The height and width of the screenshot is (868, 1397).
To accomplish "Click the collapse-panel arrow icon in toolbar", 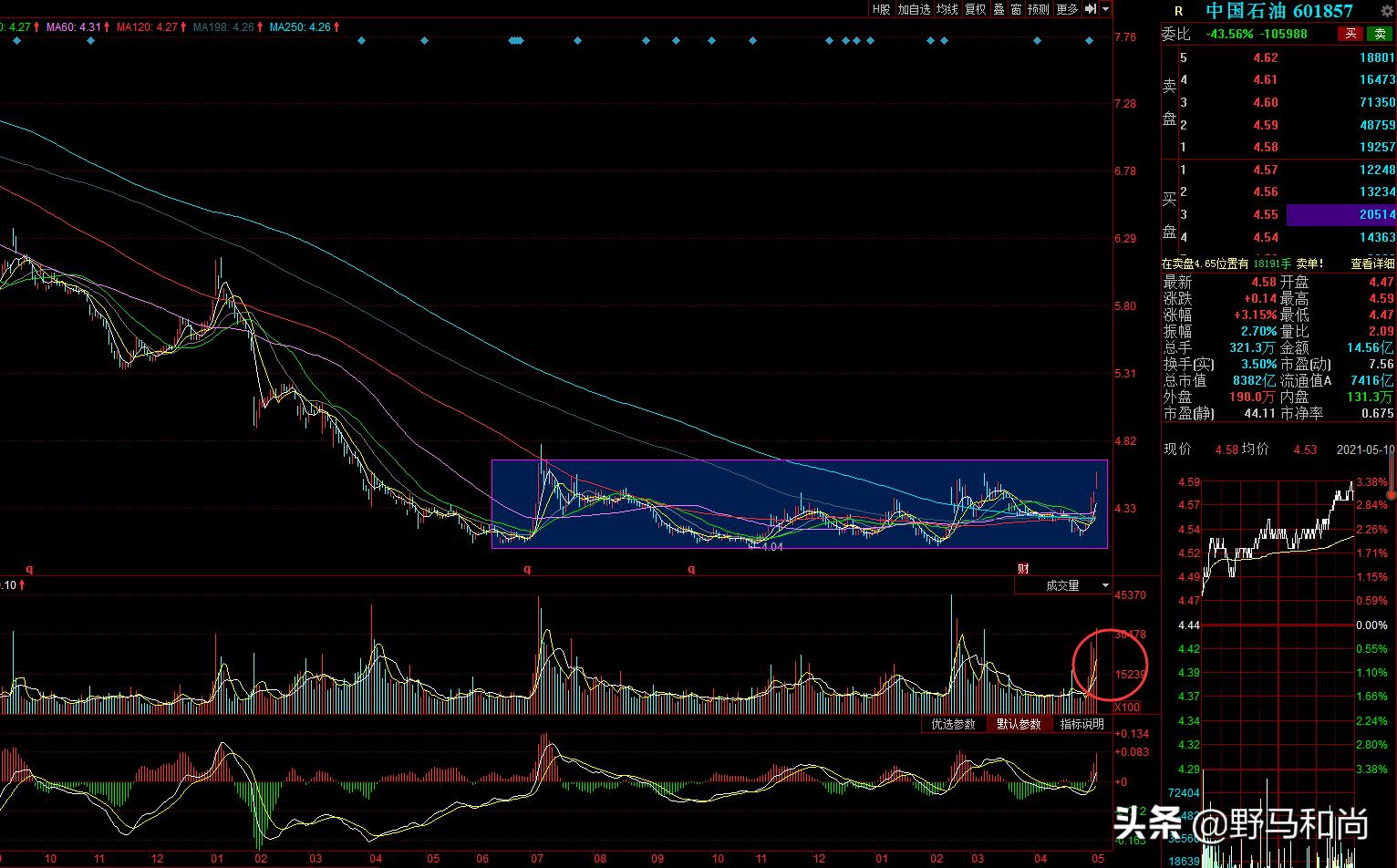I will pos(1091,9).
